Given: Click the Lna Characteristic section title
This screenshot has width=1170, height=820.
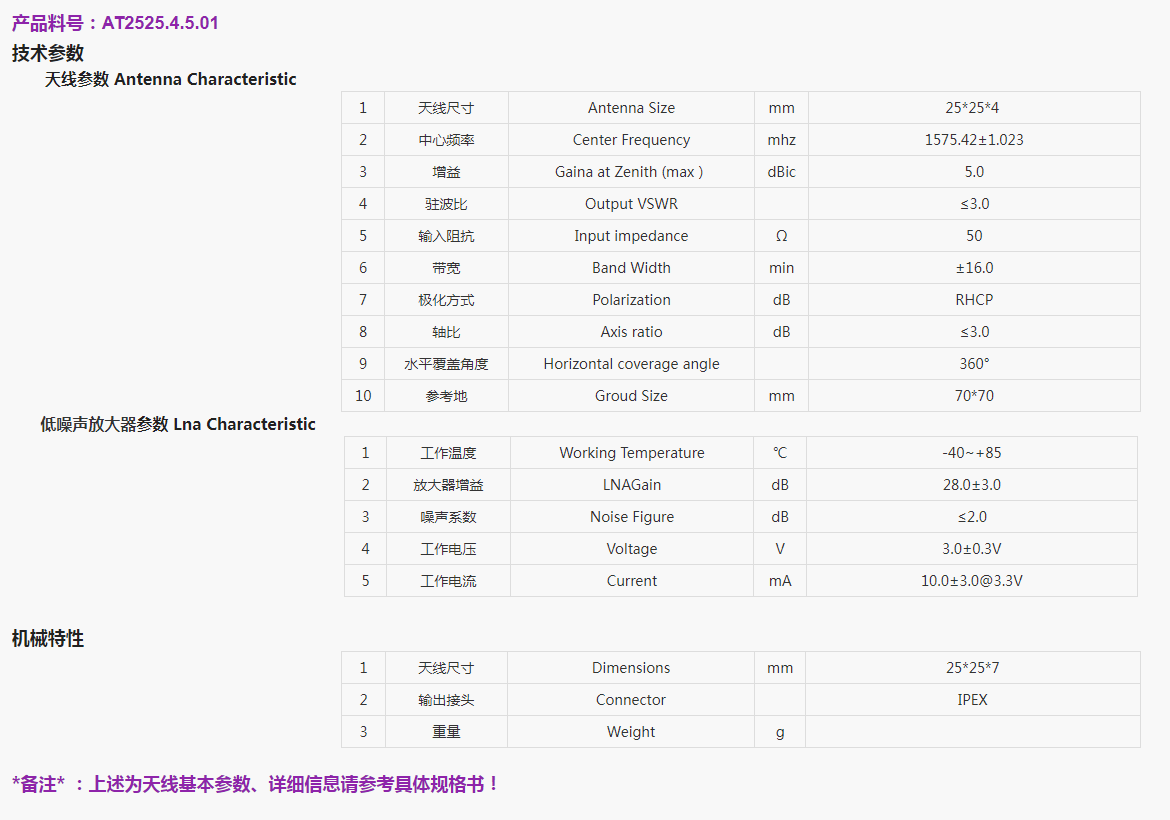Looking at the screenshot, I should [x=178, y=424].
